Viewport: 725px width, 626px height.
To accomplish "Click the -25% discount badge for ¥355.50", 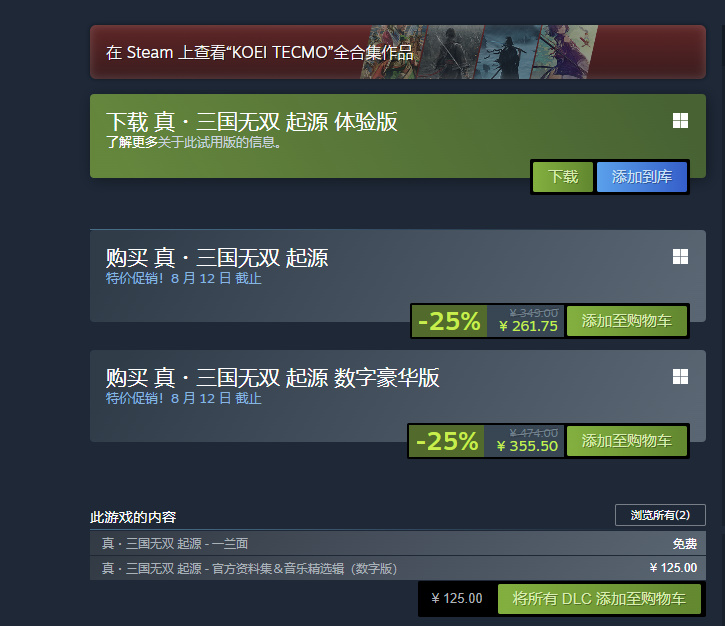I will tap(447, 441).
